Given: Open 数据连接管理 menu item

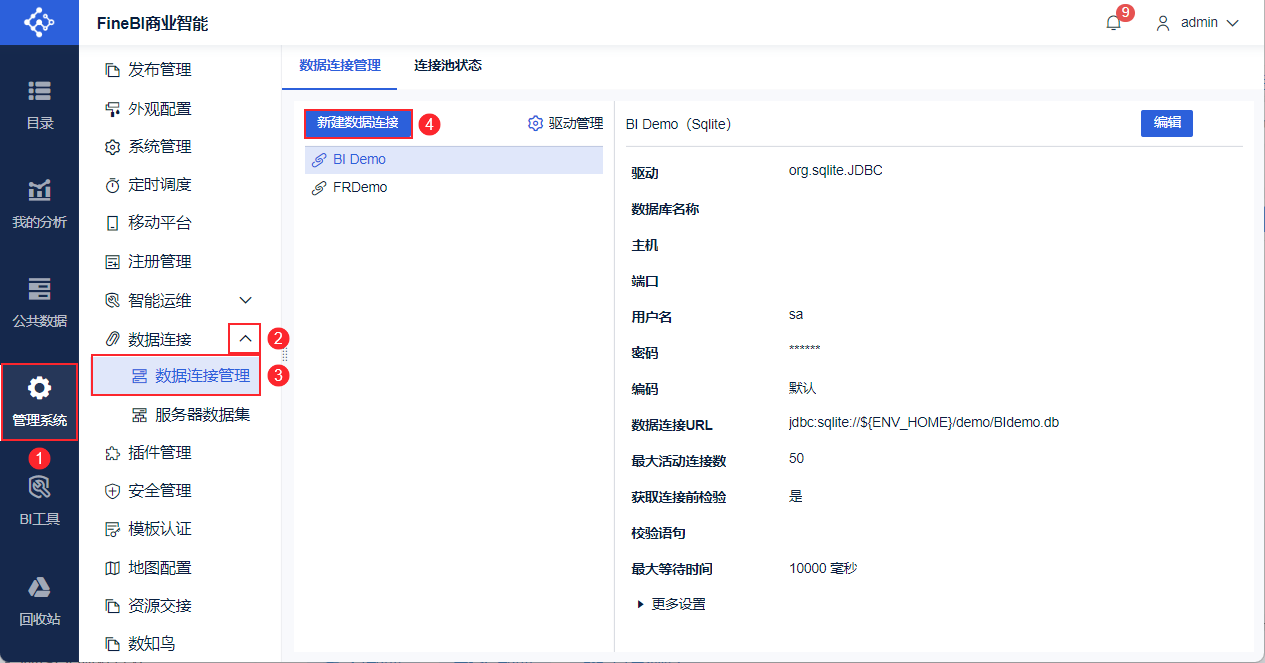Looking at the screenshot, I should (176, 376).
